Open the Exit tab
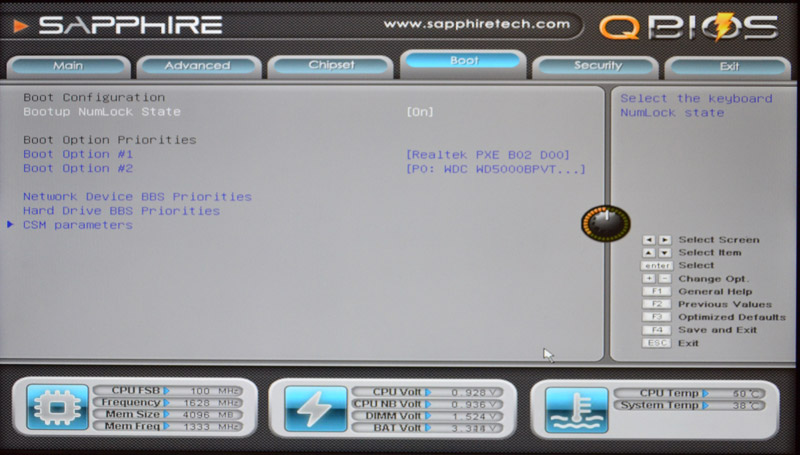800x455 pixels. pyautogui.click(x=728, y=66)
